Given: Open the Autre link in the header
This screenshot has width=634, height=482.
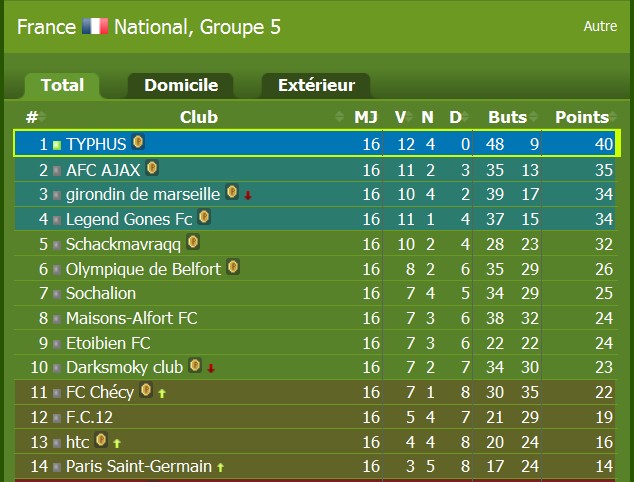Looking at the screenshot, I should (x=600, y=26).
